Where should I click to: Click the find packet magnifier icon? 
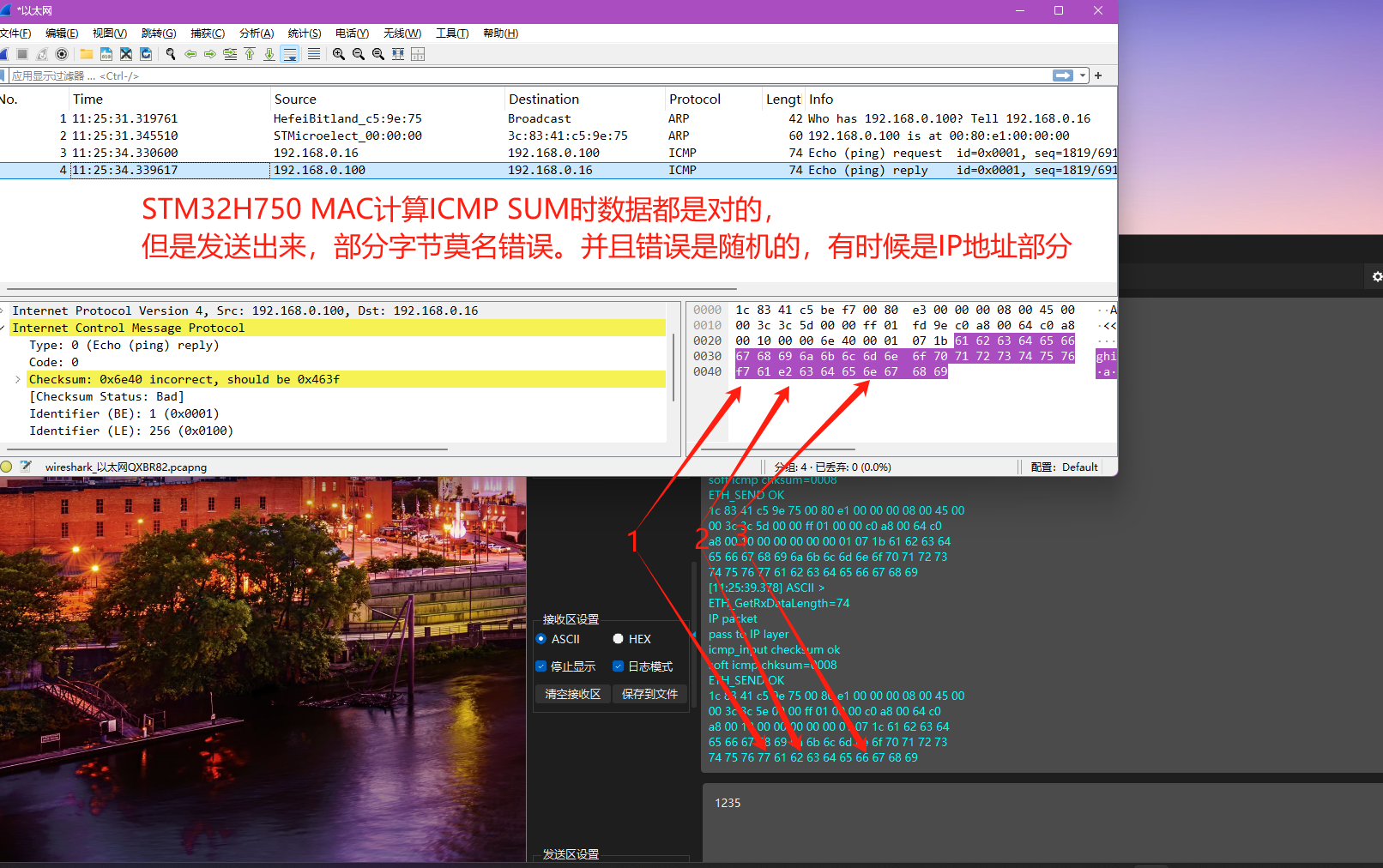171,54
